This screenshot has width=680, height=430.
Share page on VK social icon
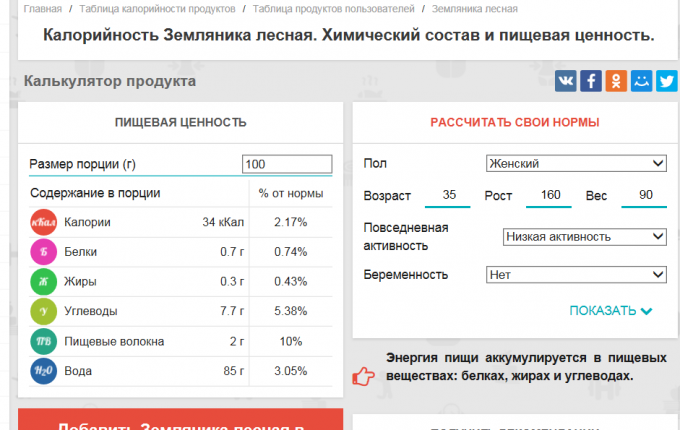pyautogui.click(x=566, y=81)
